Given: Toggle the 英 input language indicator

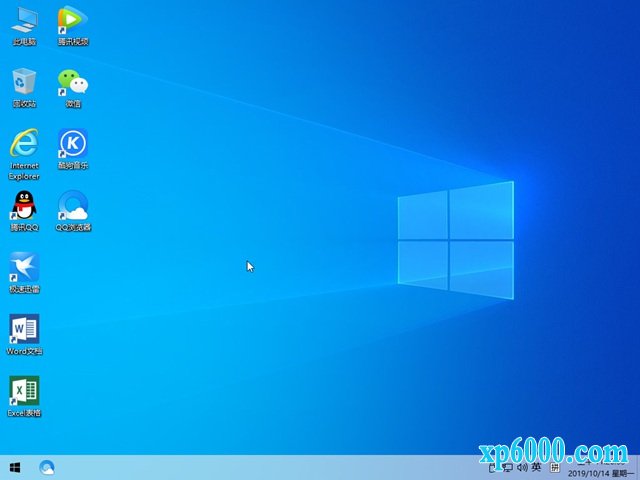Looking at the screenshot, I should point(537,467).
